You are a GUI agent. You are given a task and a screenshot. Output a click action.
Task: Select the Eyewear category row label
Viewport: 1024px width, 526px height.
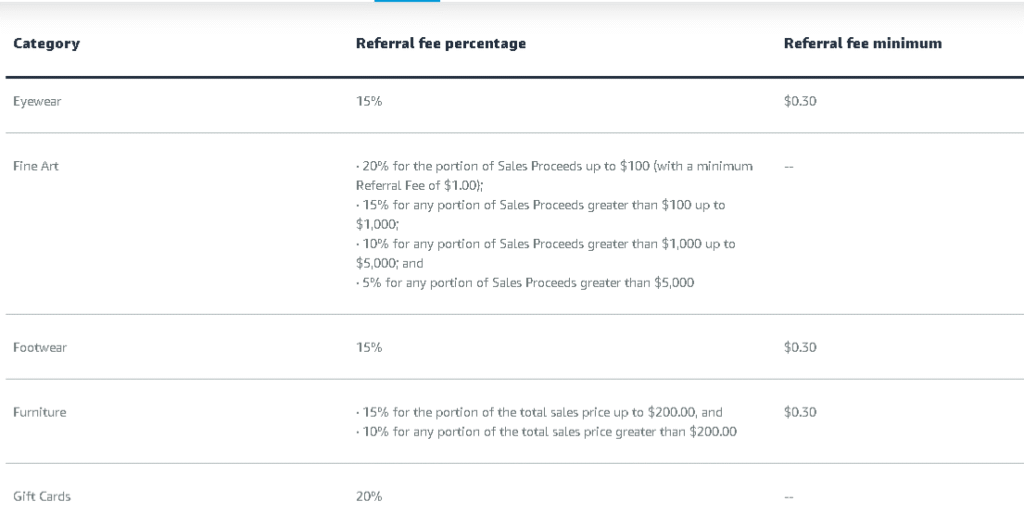click(x=37, y=102)
